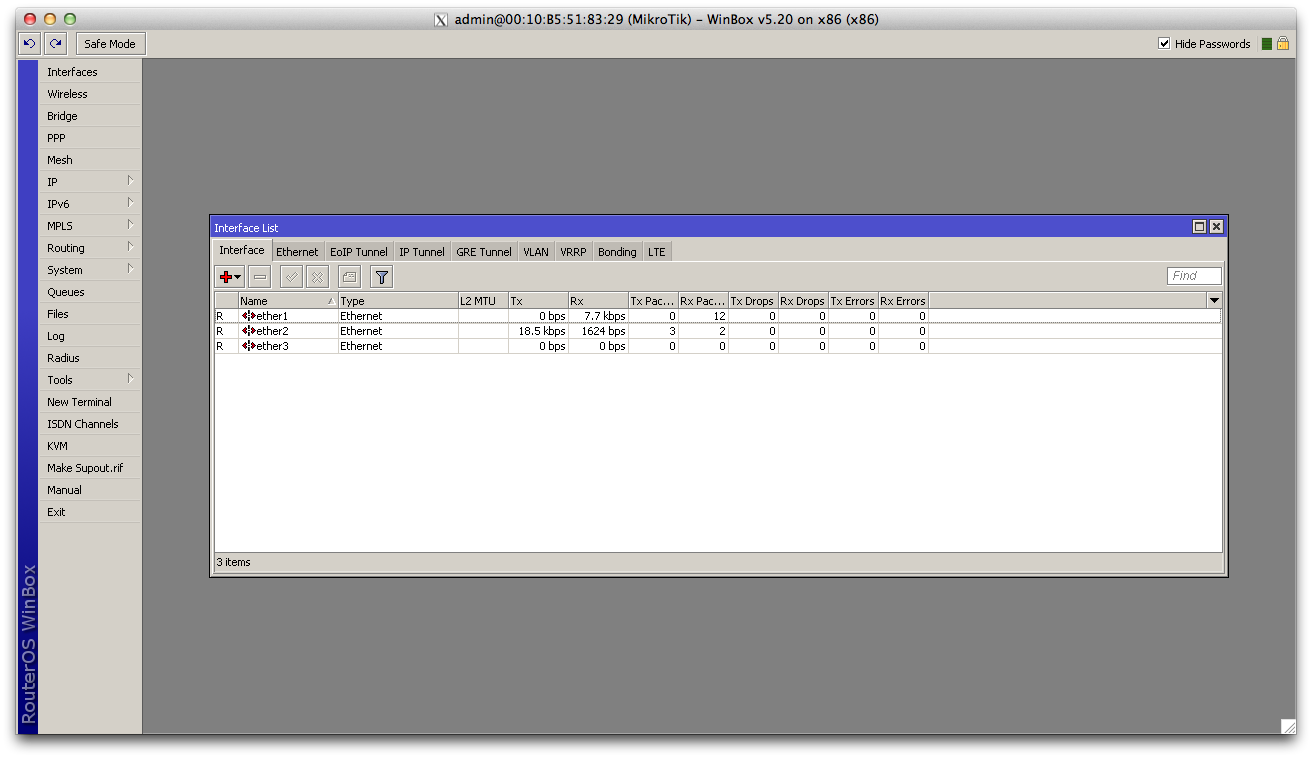Open Radius from the sidebar menu
Viewport: 1312px width, 758px height.
(x=90, y=358)
